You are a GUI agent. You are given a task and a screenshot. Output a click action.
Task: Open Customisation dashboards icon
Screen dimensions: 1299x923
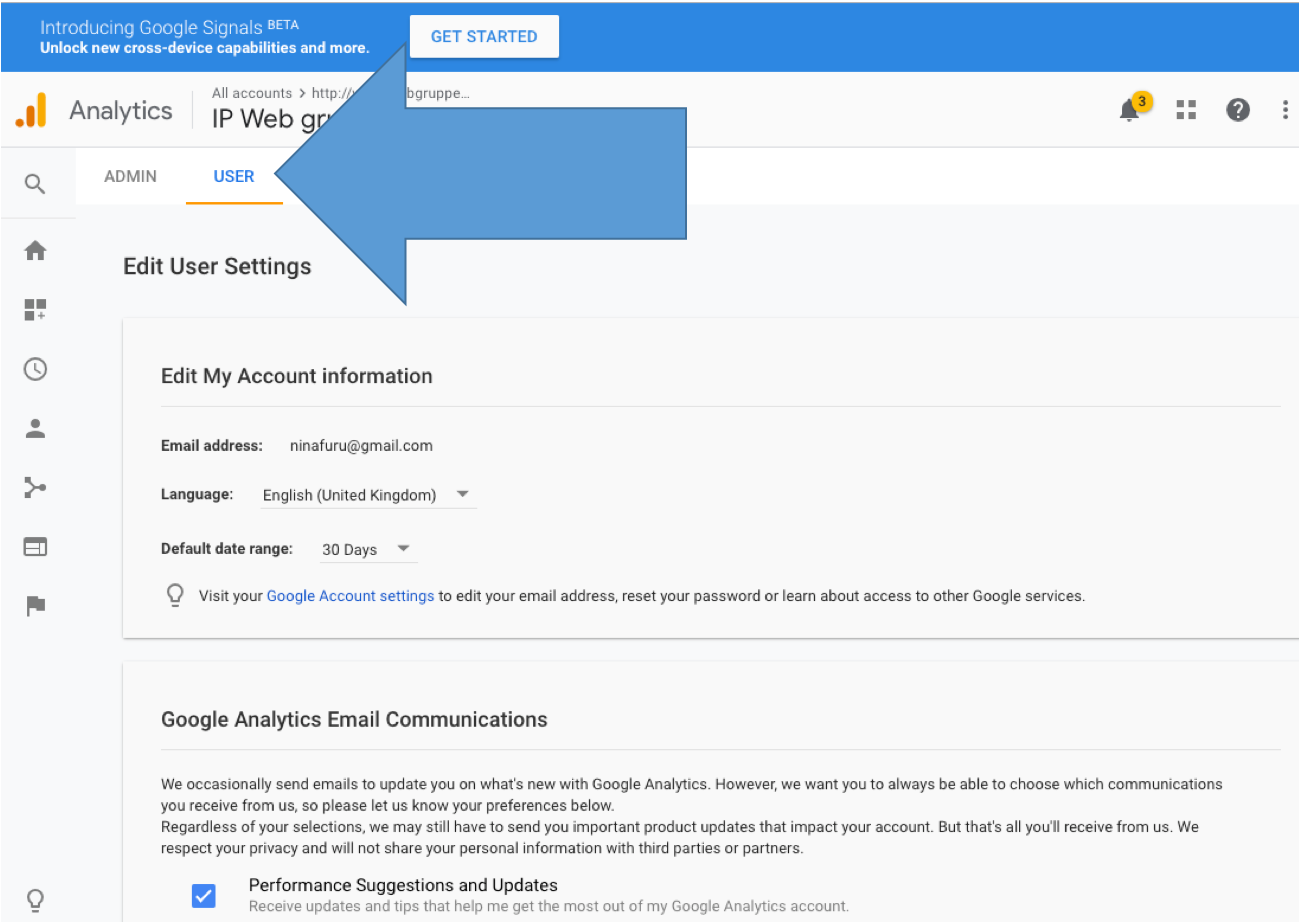(35, 310)
